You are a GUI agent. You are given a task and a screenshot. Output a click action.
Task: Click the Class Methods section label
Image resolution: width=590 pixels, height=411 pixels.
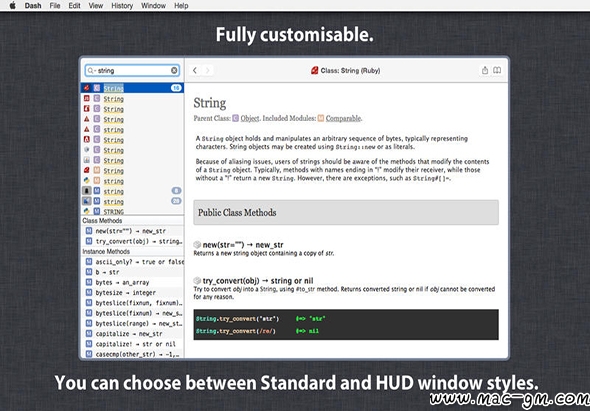tap(102, 221)
